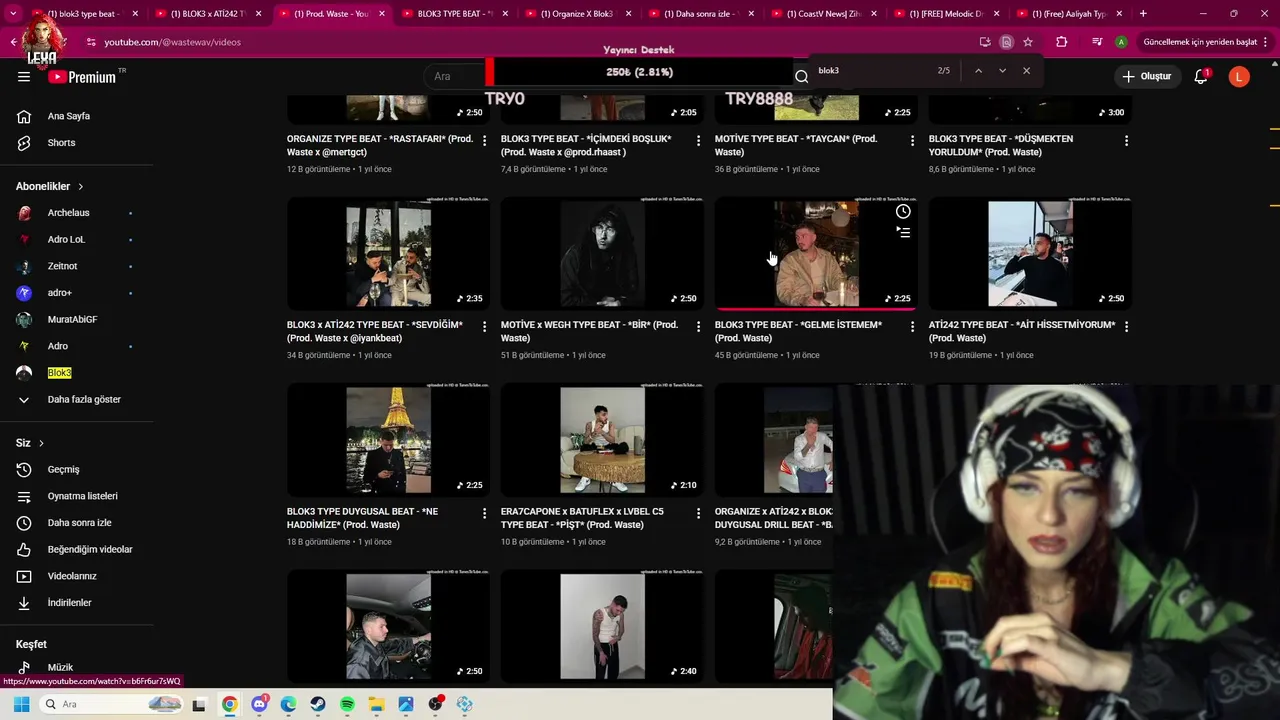Open NE HADDİMİZE Eiffel tower thumbnail
This screenshot has width=1280, height=720.
click(388, 440)
